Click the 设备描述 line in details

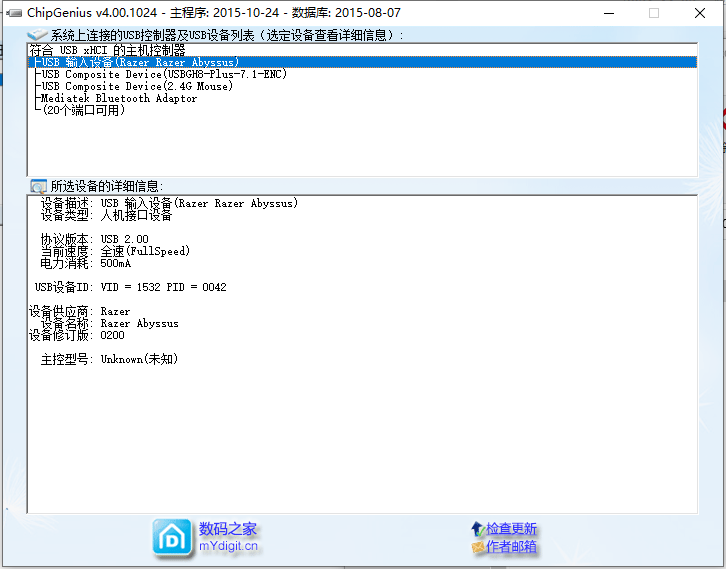[x=169, y=203]
